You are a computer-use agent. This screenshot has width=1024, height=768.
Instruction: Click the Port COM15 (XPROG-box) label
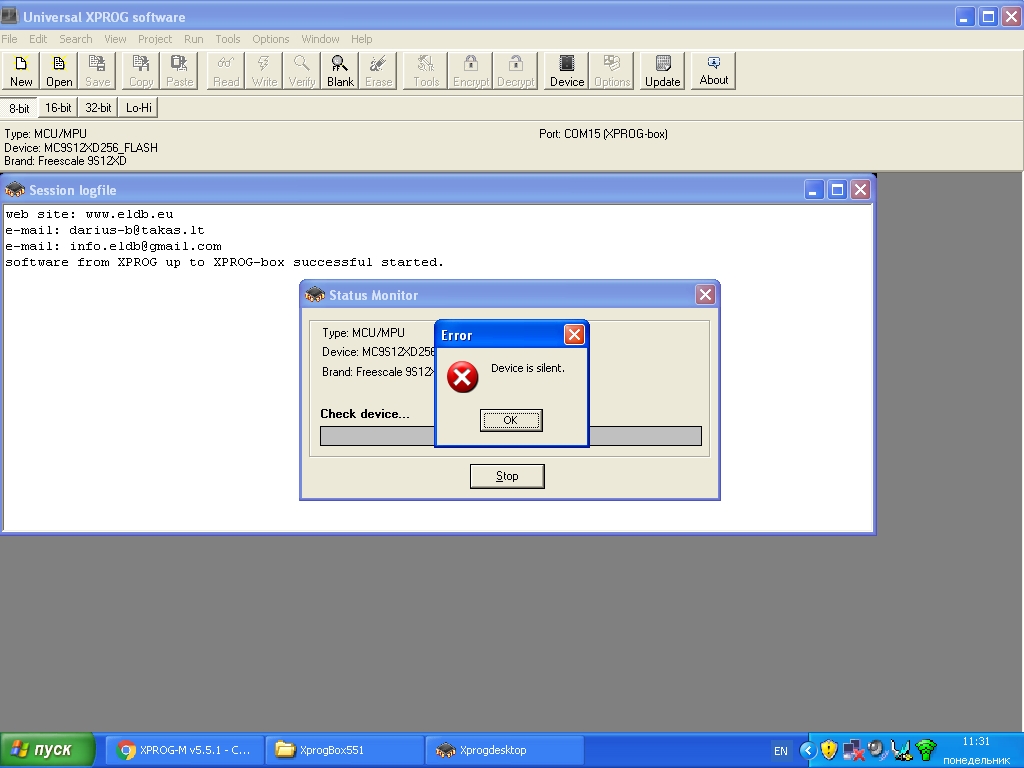[x=603, y=134]
